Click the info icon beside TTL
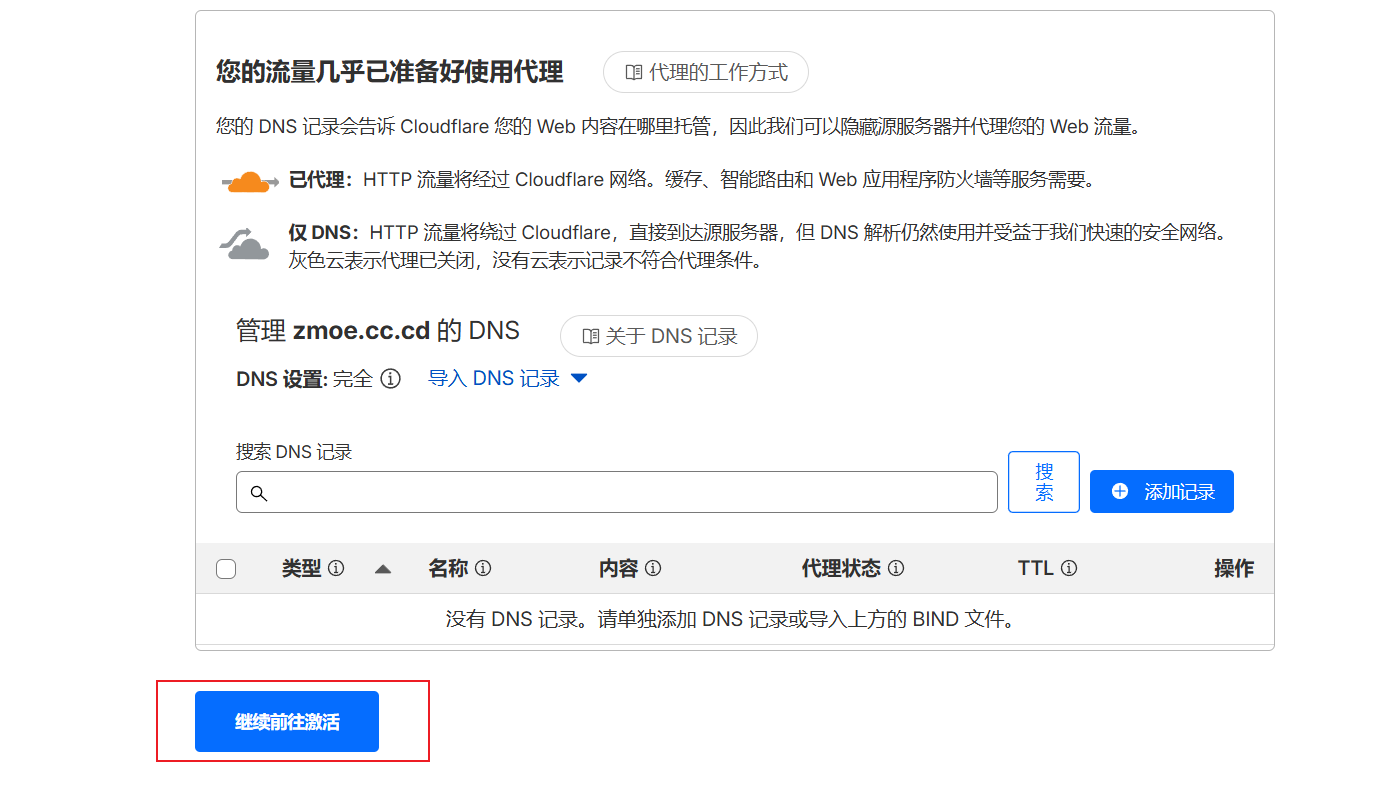The height and width of the screenshot is (786, 1385). [1069, 569]
